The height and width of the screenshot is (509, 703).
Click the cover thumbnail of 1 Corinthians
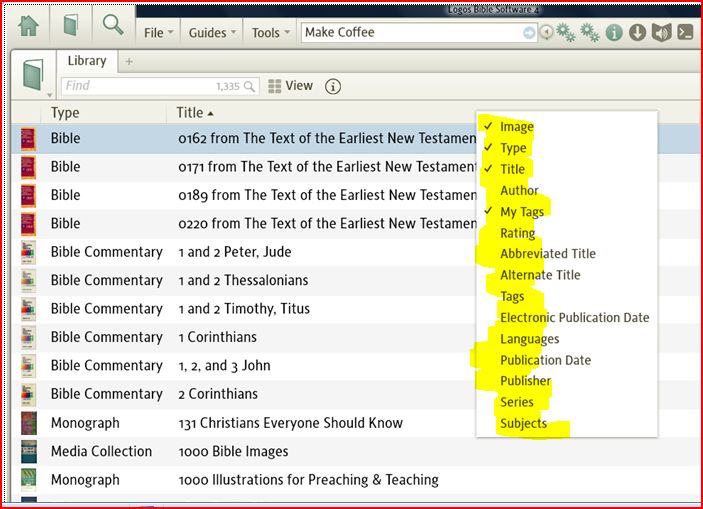pyautogui.click(x=28, y=337)
